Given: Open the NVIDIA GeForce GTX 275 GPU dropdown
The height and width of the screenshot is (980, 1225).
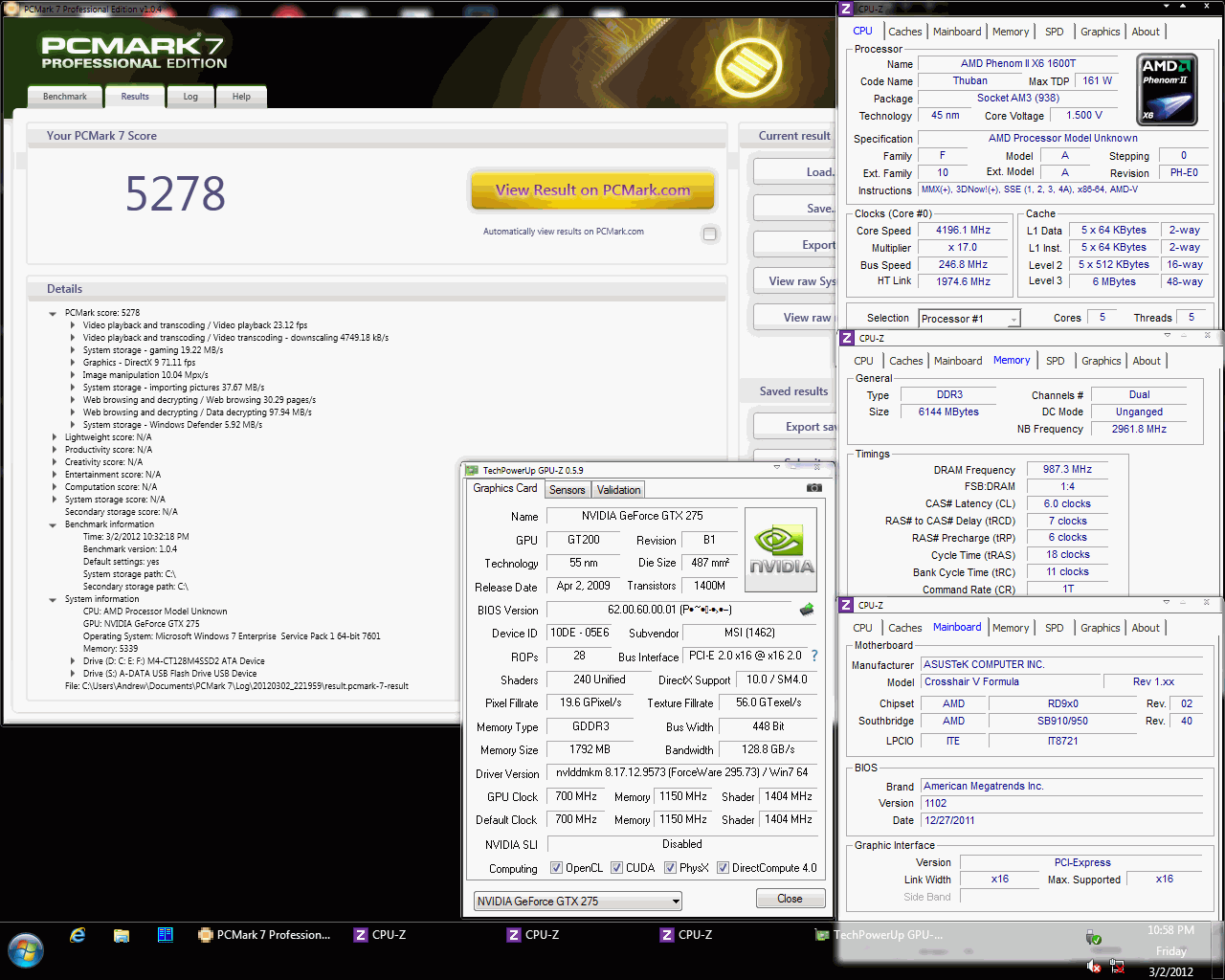Looking at the screenshot, I should (x=578, y=901).
